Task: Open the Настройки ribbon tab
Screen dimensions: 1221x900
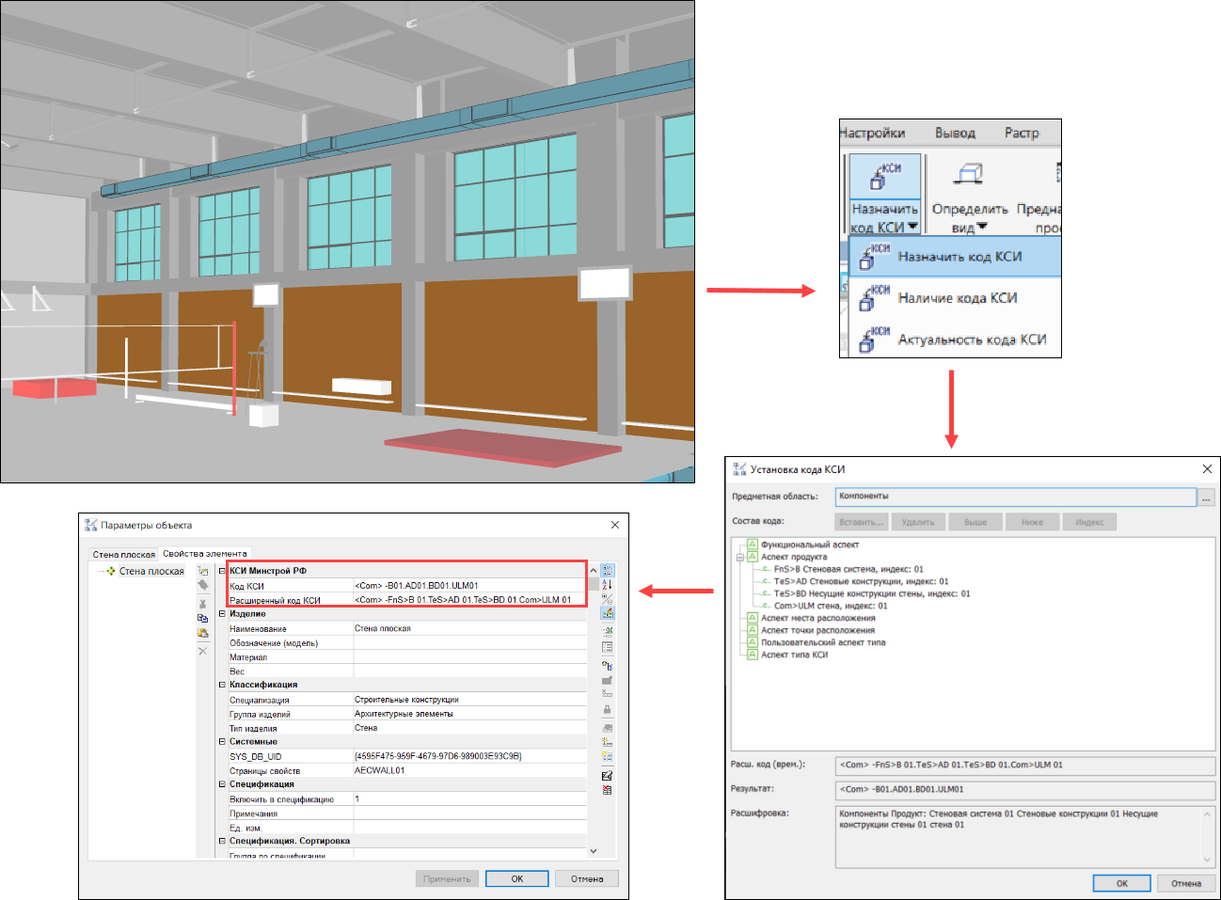Action: (872, 133)
